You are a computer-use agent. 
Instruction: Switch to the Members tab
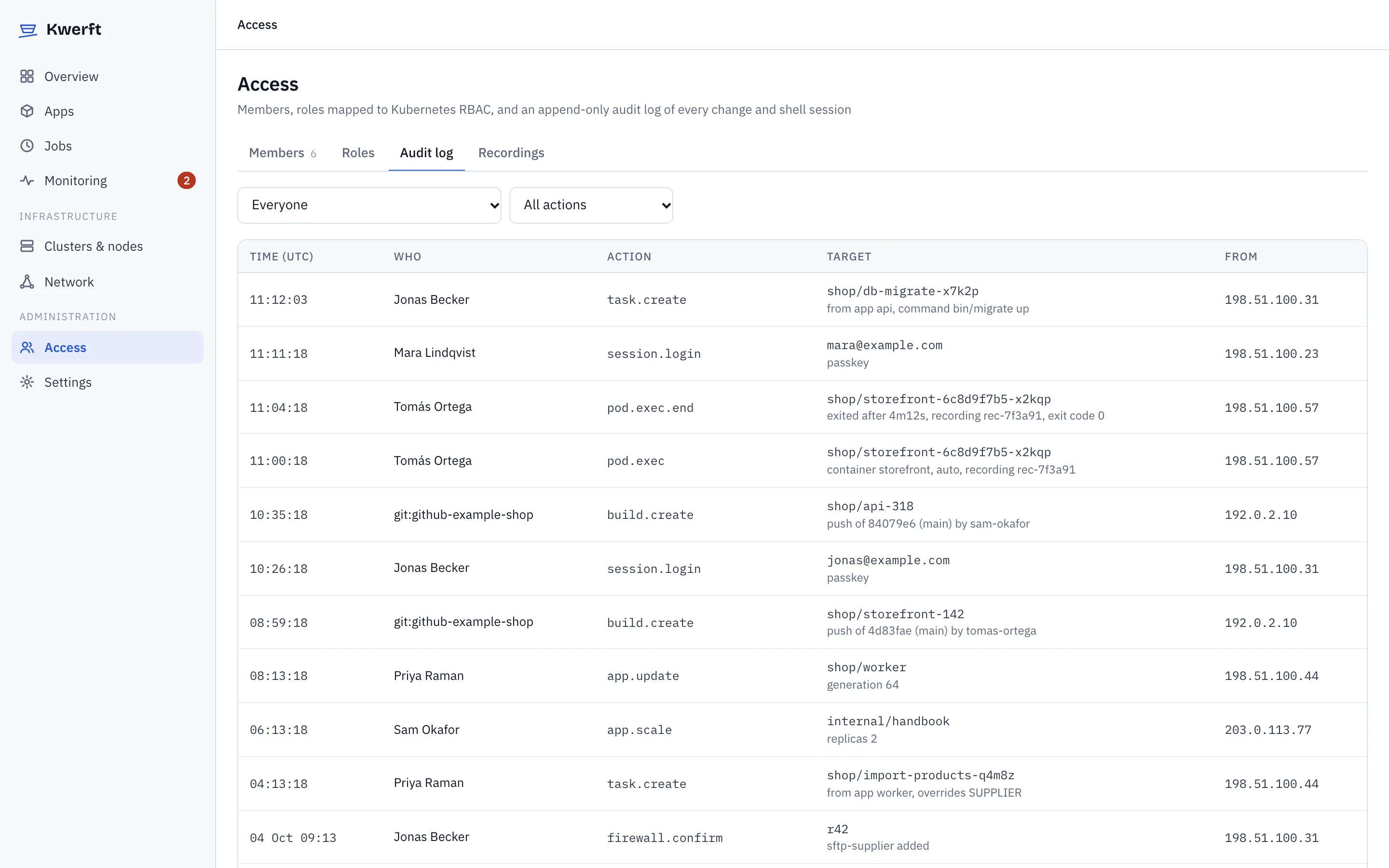click(x=283, y=153)
